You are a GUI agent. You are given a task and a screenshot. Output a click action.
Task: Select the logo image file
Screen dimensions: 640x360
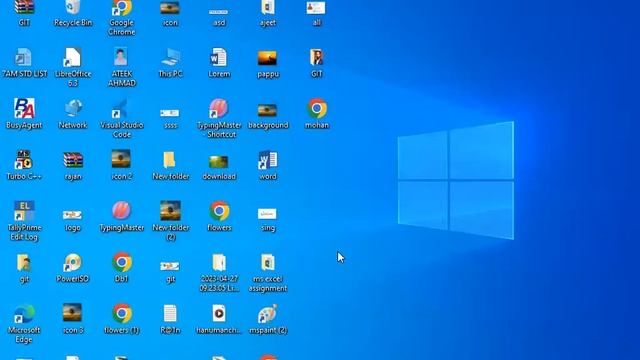coord(73,220)
